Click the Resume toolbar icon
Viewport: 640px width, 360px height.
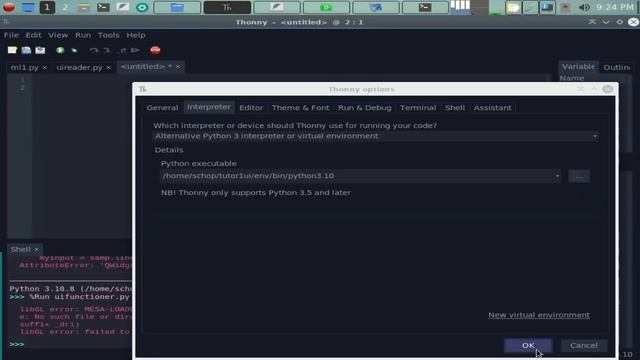pos(135,50)
